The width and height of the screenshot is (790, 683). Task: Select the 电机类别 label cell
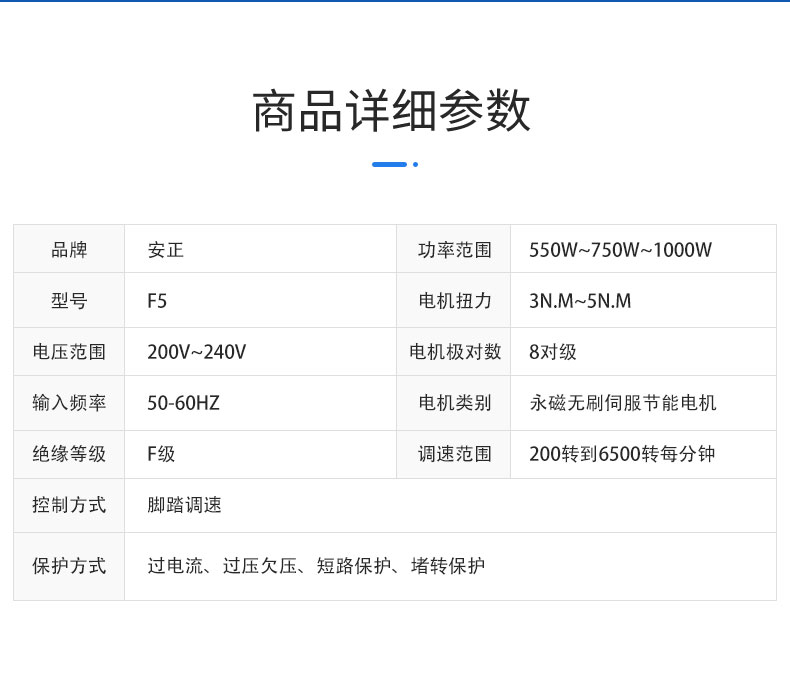(454, 403)
